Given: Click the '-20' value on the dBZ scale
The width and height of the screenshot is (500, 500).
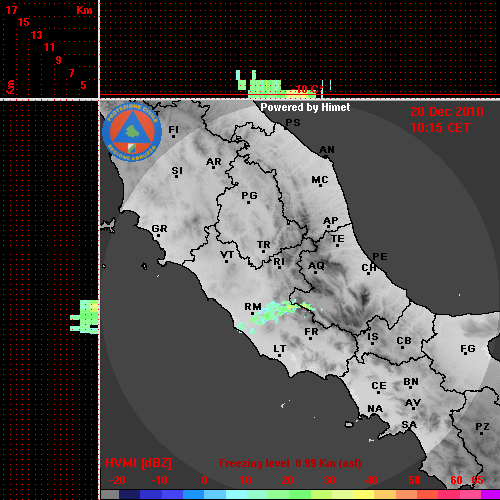Looking at the screenshot, I should pyautogui.click(x=117, y=480).
